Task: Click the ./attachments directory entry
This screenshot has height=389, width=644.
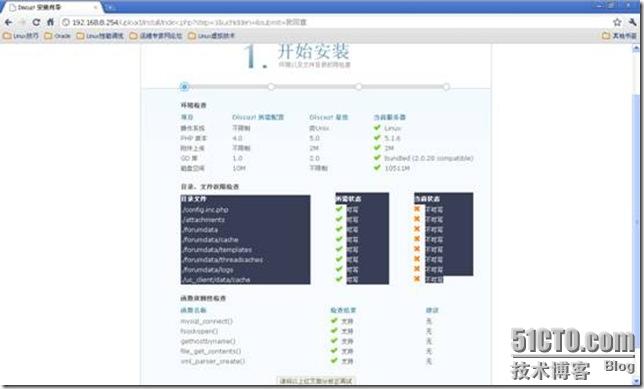Action: pyautogui.click(x=203, y=220)
